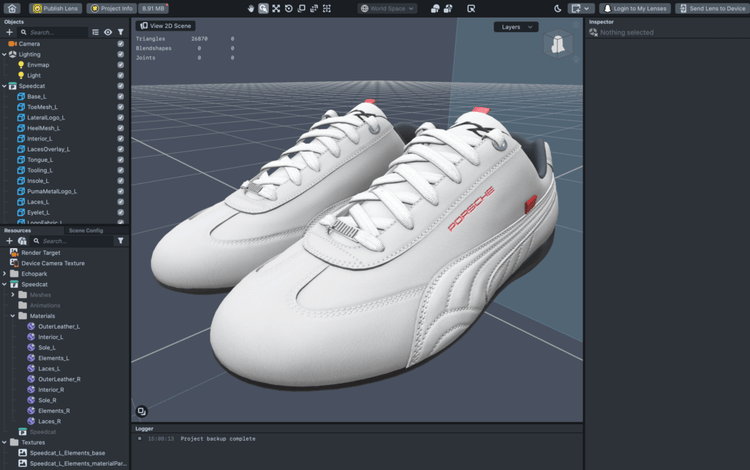Click the Home icon in top toolbar
Viewport: 750px width, 470px height.
[x=12, y=8]
